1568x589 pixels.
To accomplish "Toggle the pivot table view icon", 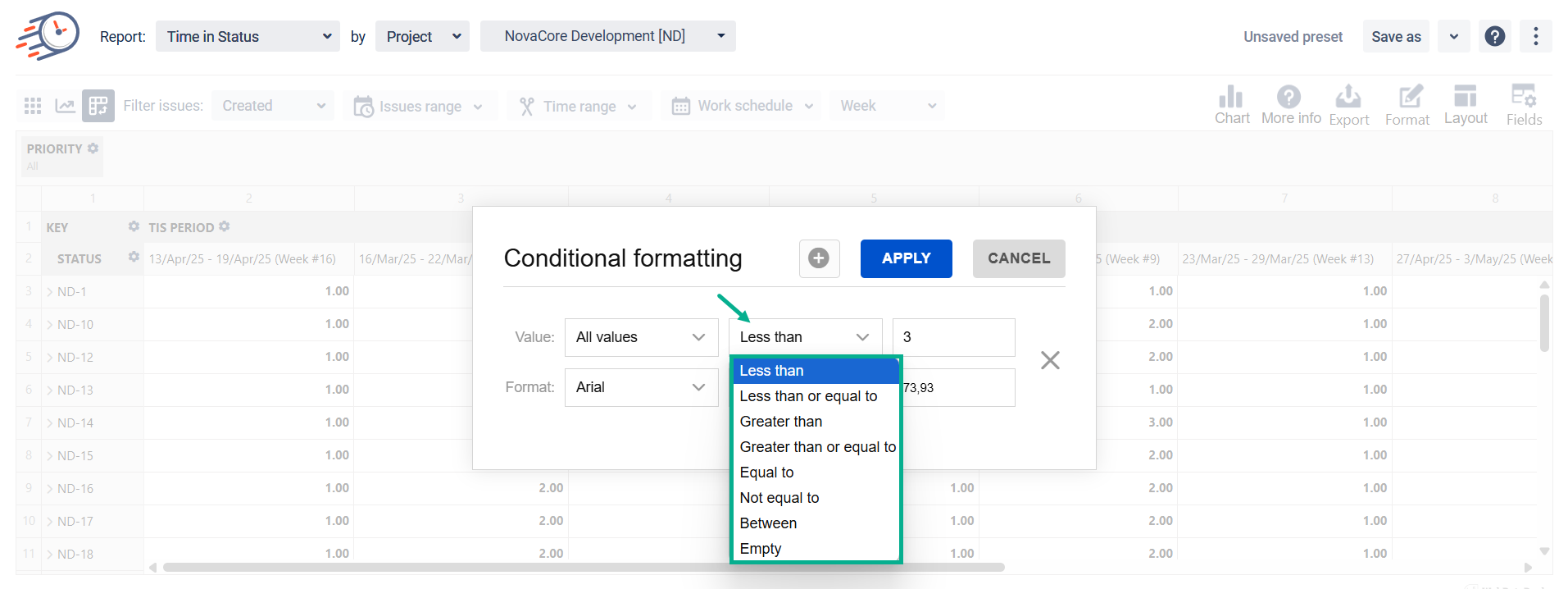I will click(98, 106).
